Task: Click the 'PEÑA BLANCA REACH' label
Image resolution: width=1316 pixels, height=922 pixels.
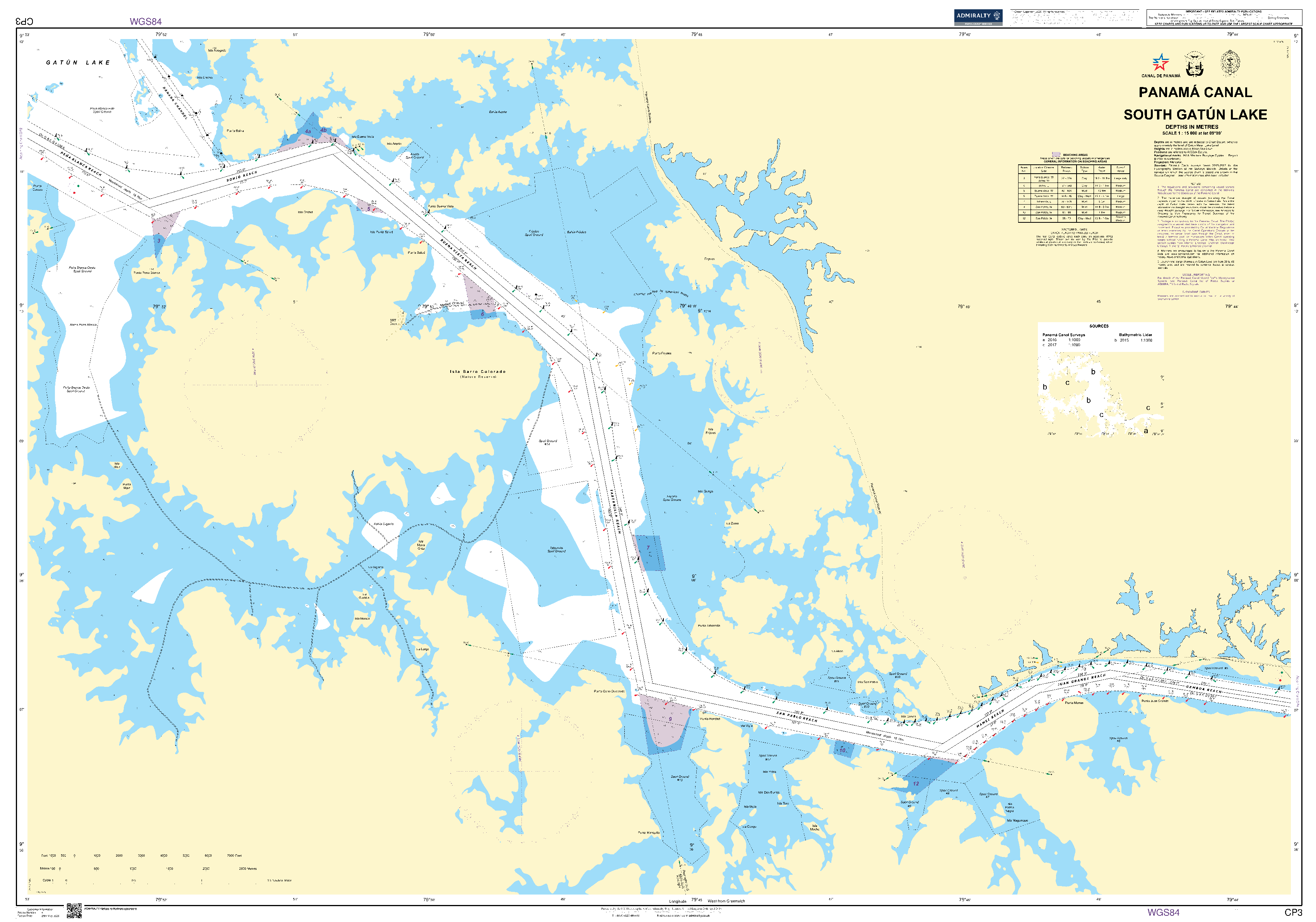Action: click(x=81, y=164)
